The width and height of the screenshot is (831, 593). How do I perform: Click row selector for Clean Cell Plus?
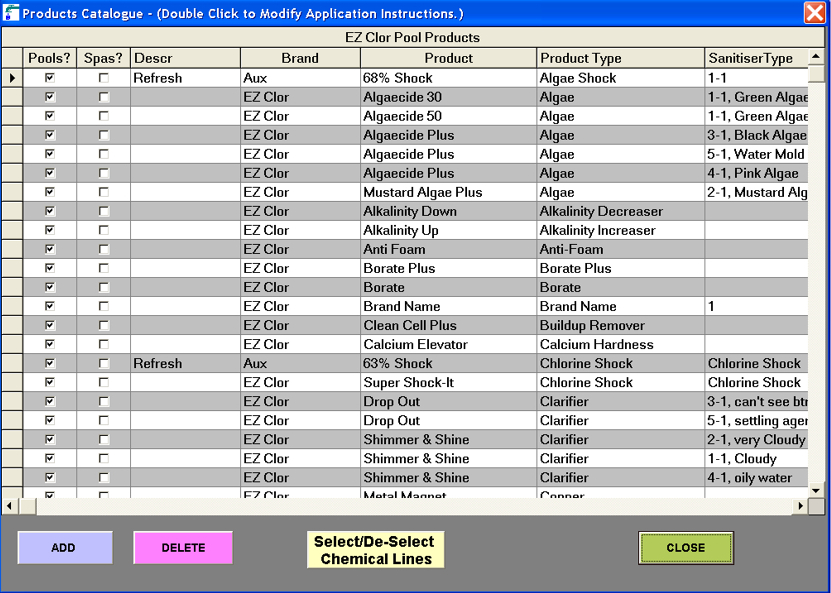pyautogui.click(x=12, y=325)
